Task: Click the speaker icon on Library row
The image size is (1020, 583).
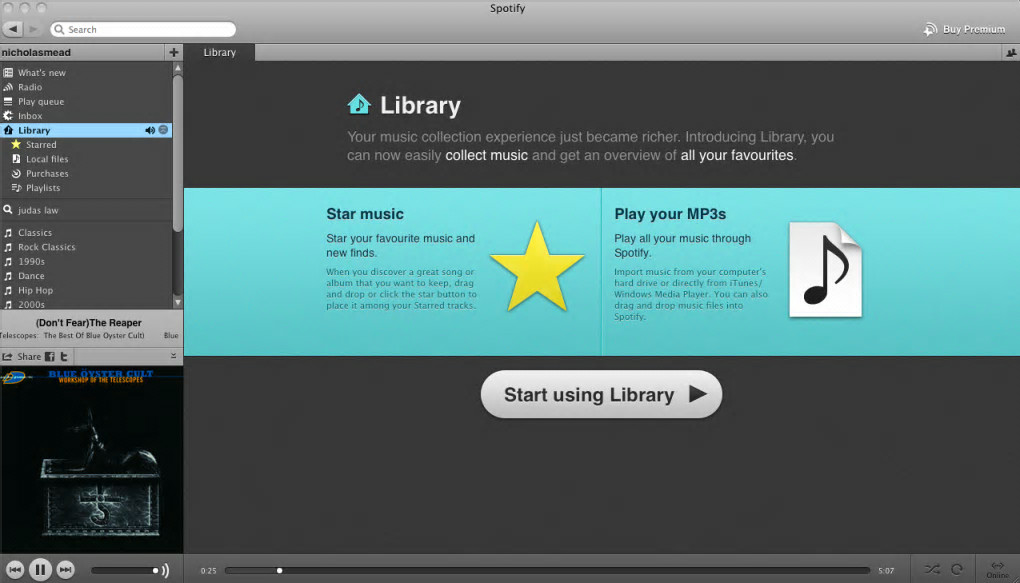Action: [x=150, y=130]
